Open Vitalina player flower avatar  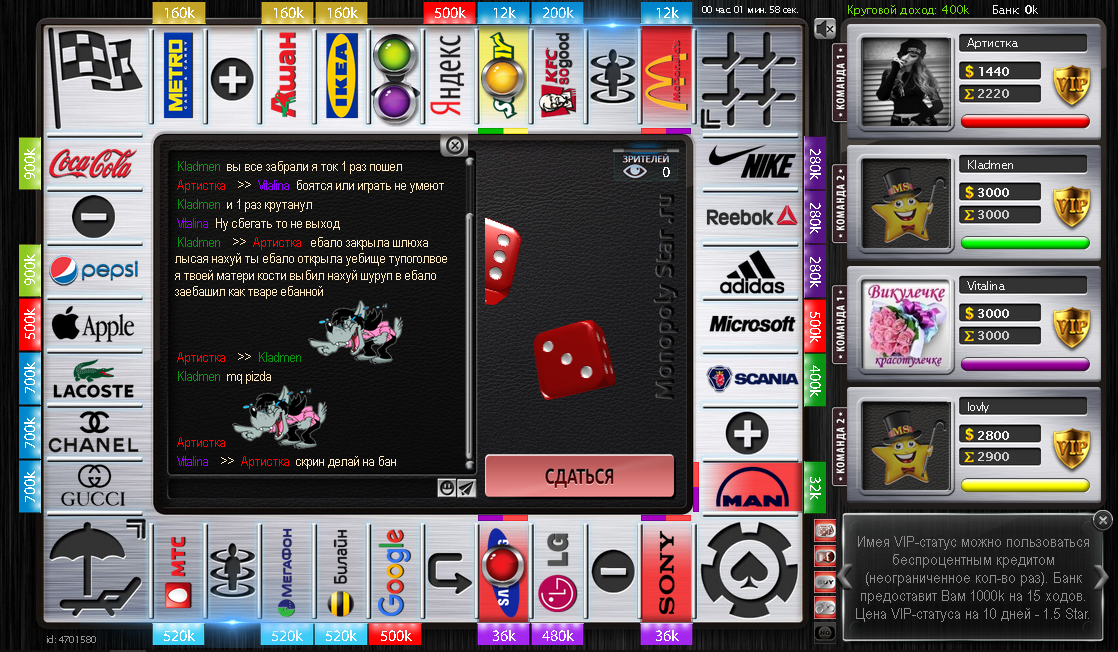pos(906,325)
